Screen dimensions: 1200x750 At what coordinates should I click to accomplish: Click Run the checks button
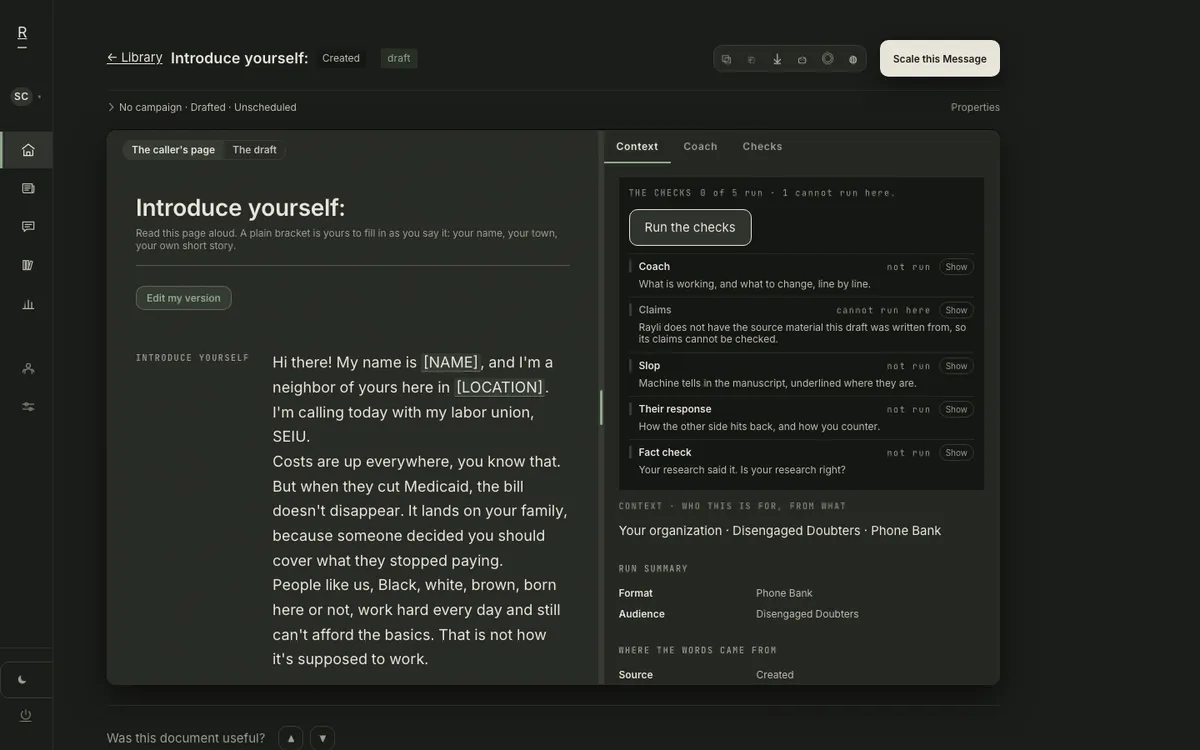click(690, 227)
